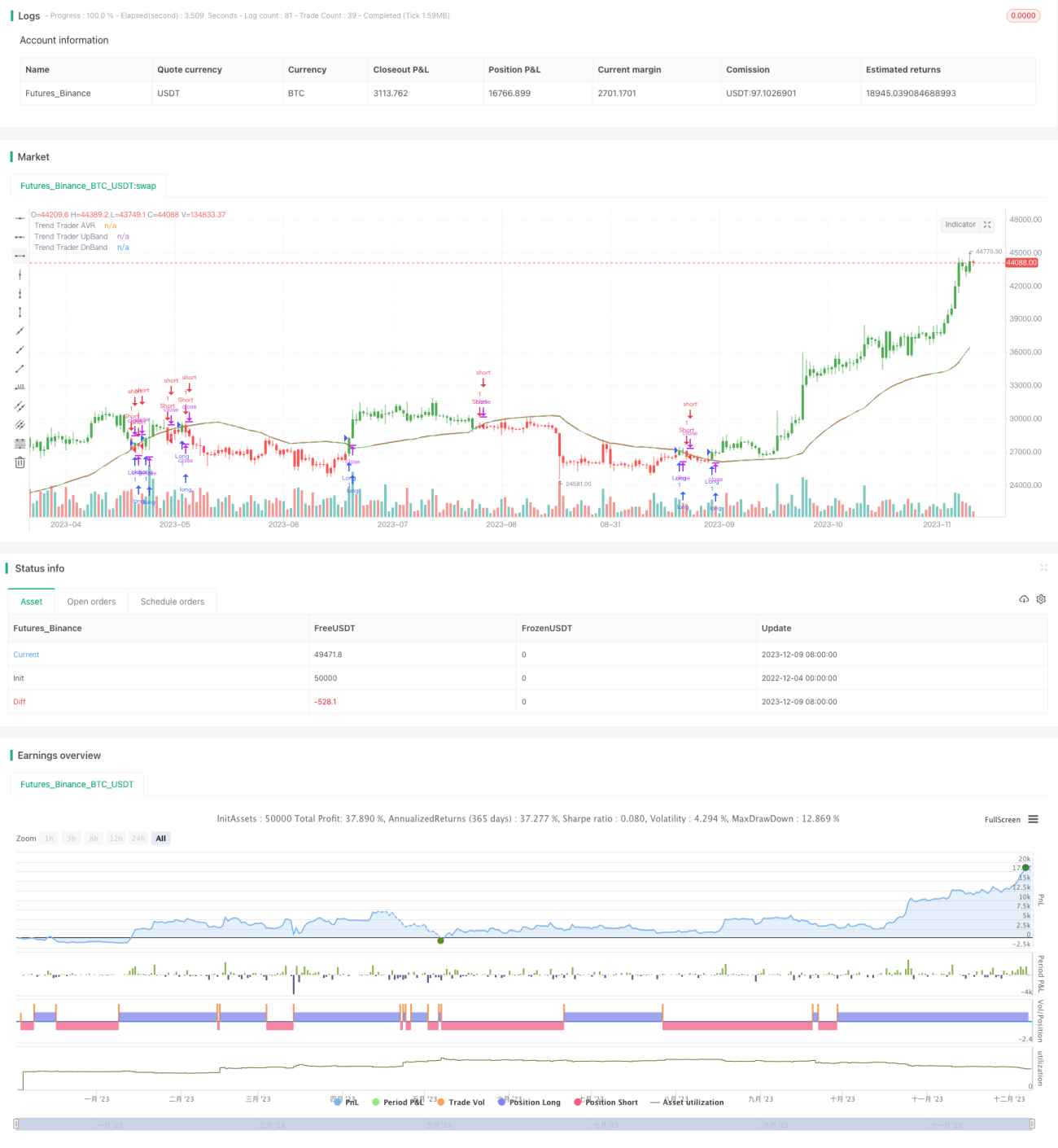The image size is (1058, 1148).
Task: Toggle the Asset utilization legend series
Action: (687, 1102)
